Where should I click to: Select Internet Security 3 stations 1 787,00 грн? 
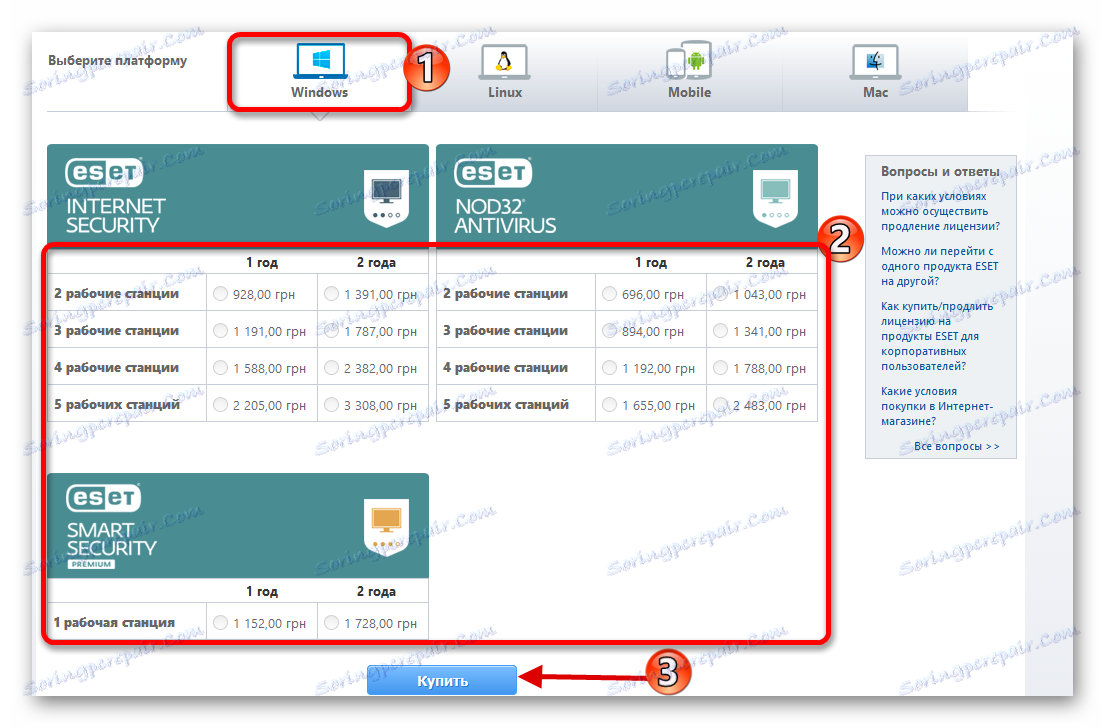(x=331, y=331)
